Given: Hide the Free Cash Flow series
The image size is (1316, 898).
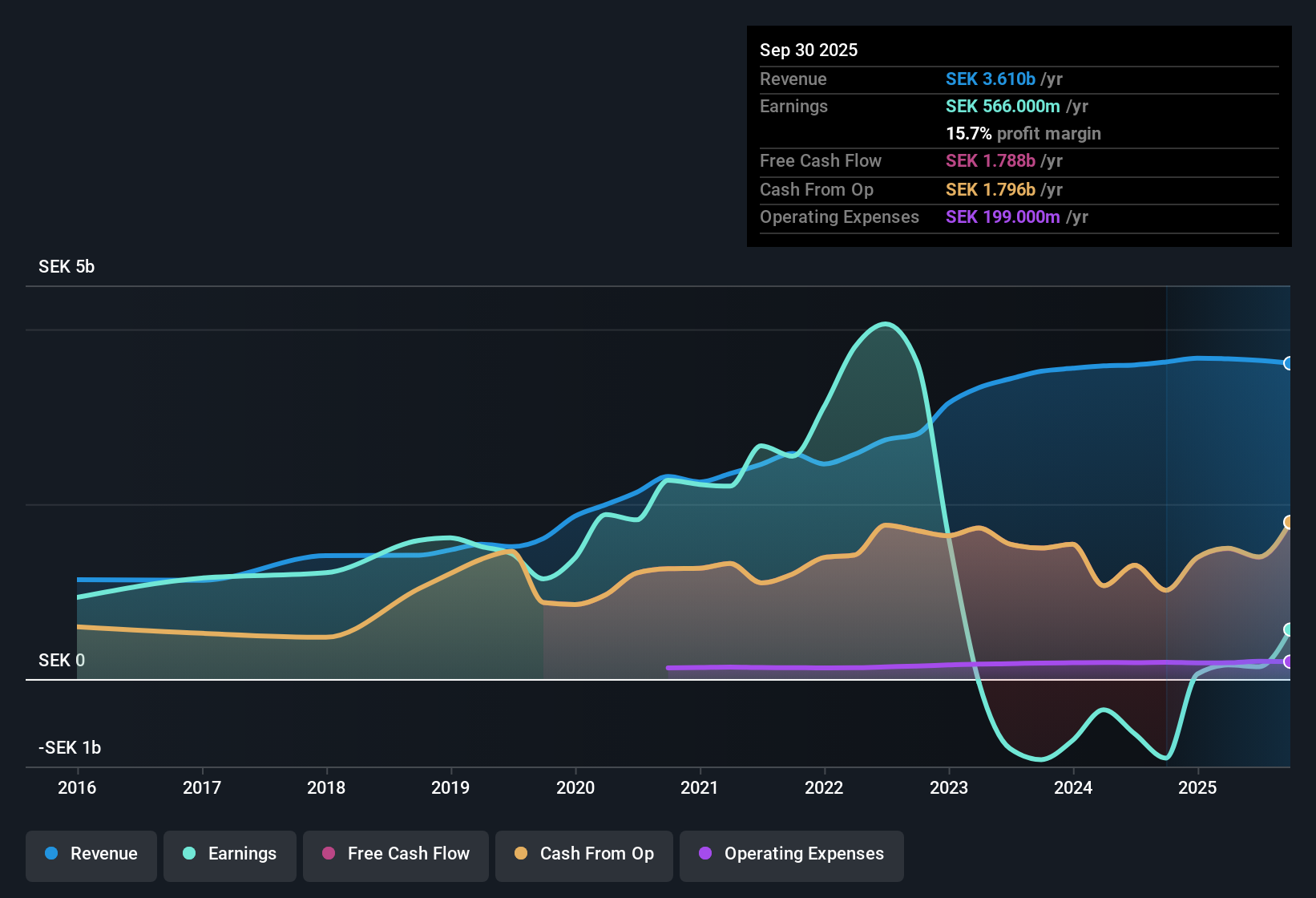Looking at the screenshot, I should point(396,855).
